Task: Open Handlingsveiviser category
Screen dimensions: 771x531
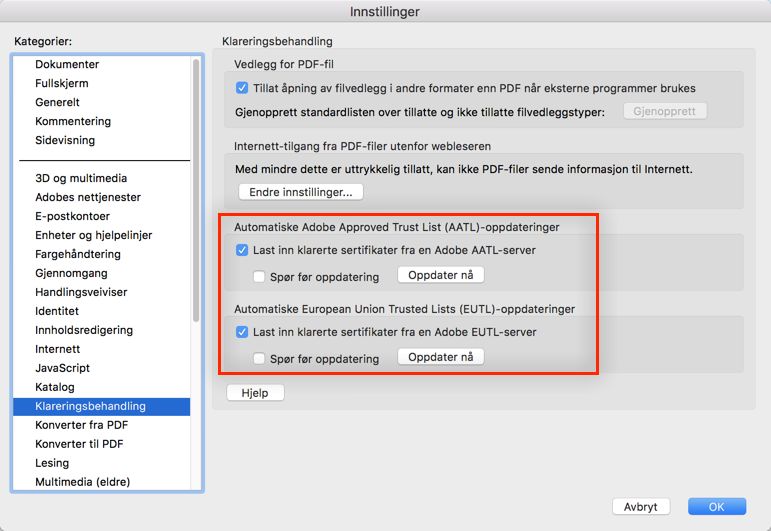Action: (102, 292)
